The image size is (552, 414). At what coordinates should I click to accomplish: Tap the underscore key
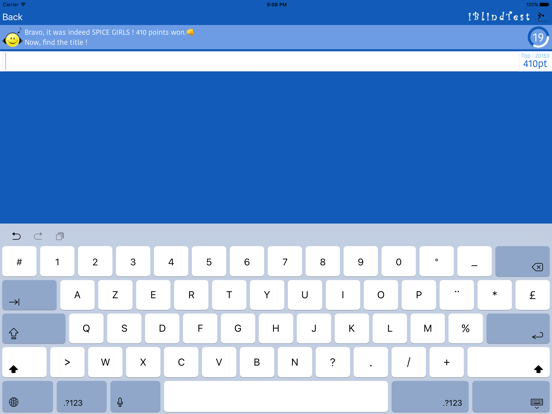[x=475, y=261]
